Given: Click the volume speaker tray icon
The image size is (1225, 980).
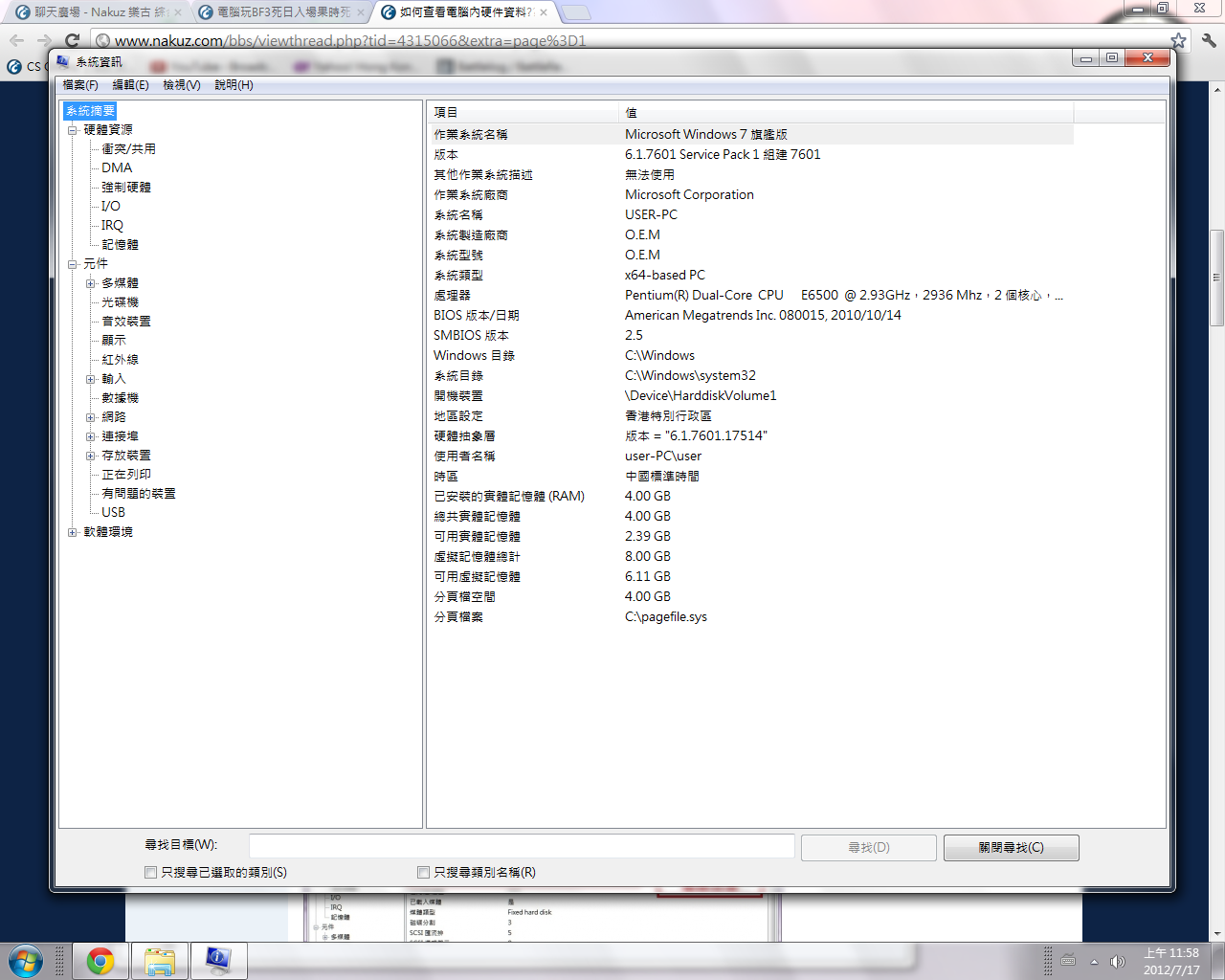Looking at the screenshot, I should (x=1116, y=962).
